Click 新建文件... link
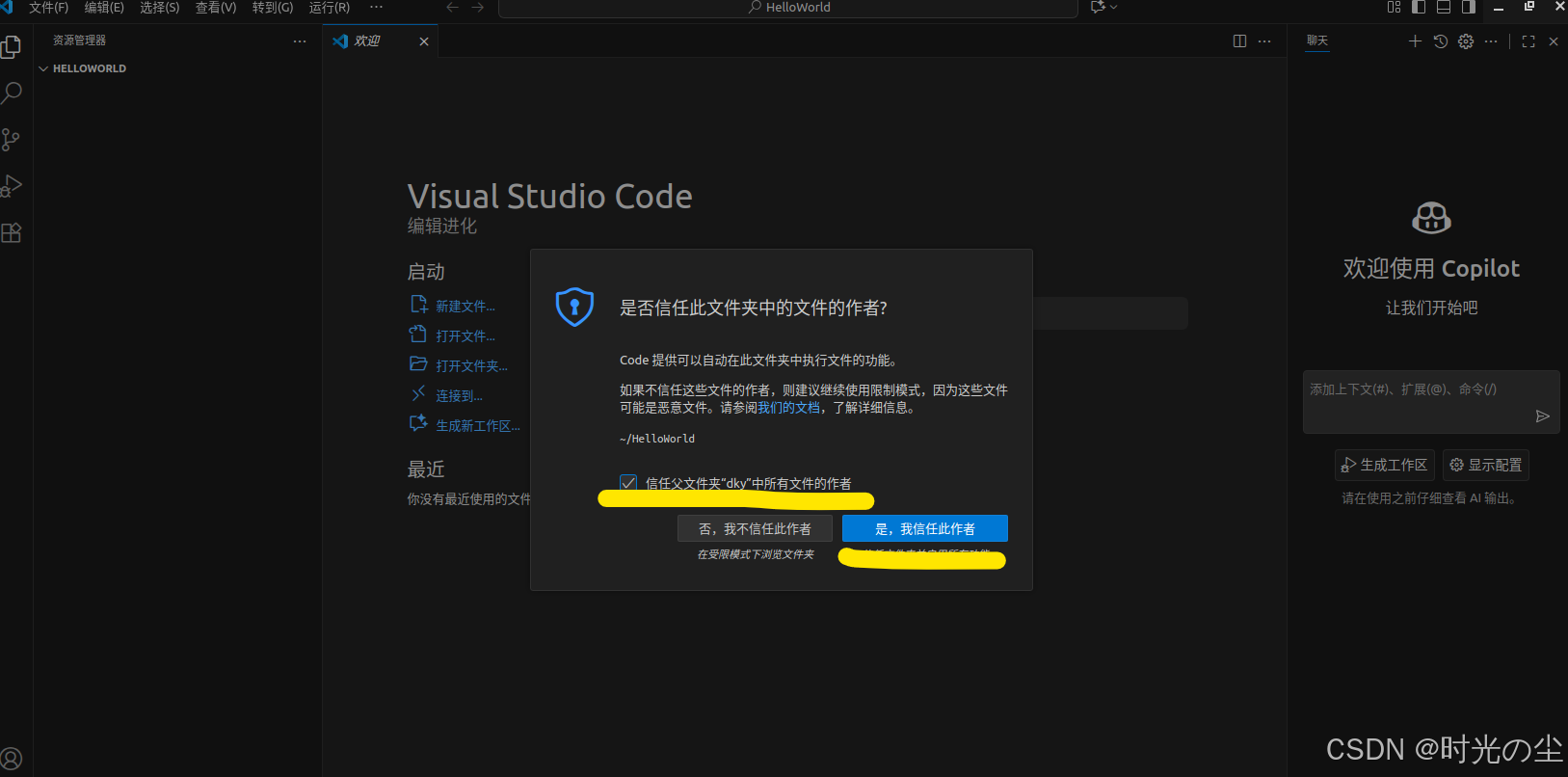Screen dimensions: 1568x777 click(465, 306)
